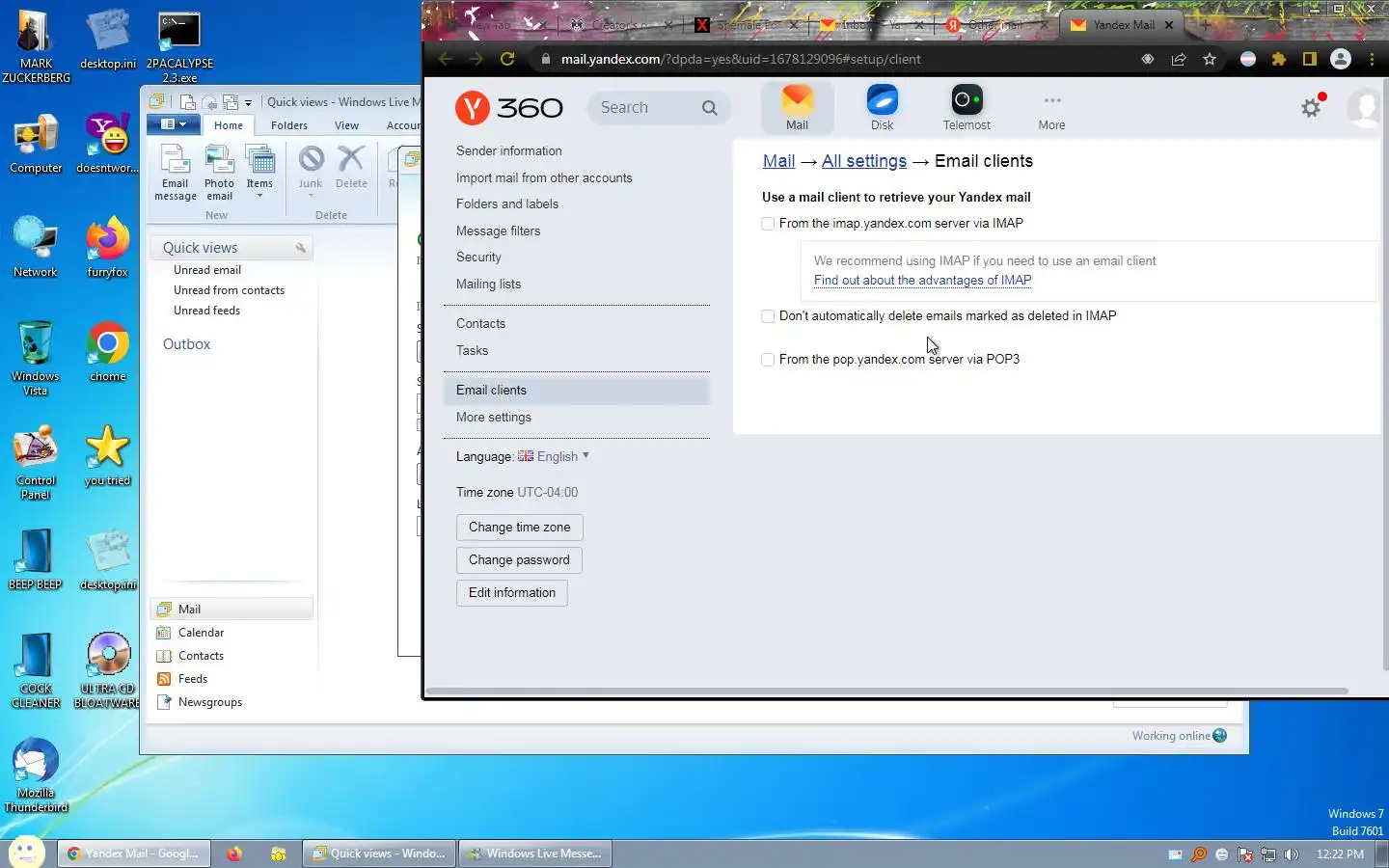Open the Telemost icon
Image resolution: width=1389 pixels, height=868 pixels.
(967, 107)
